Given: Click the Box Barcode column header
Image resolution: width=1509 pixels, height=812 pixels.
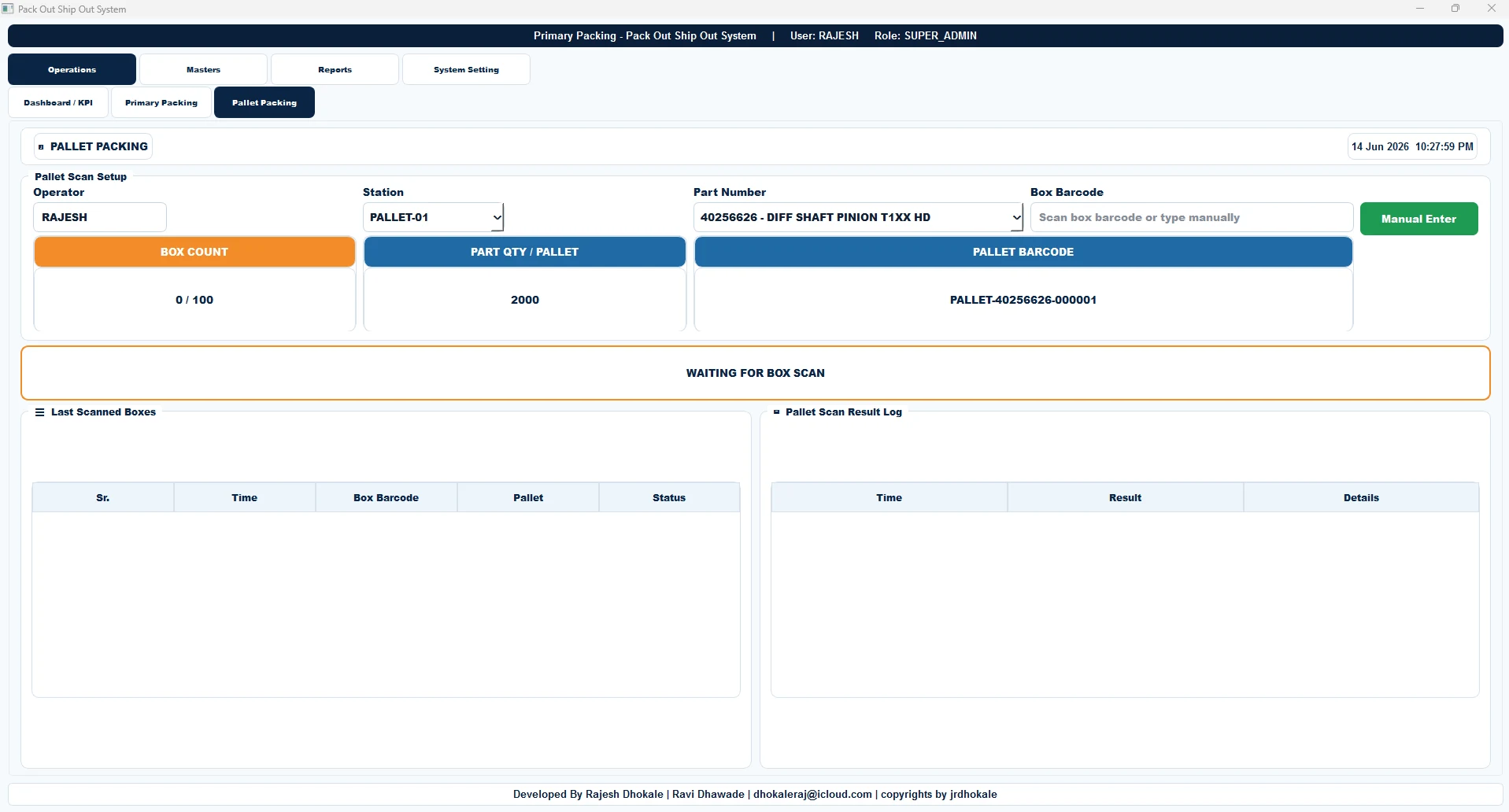Looking at the screenshot, I should coord(386,497).
